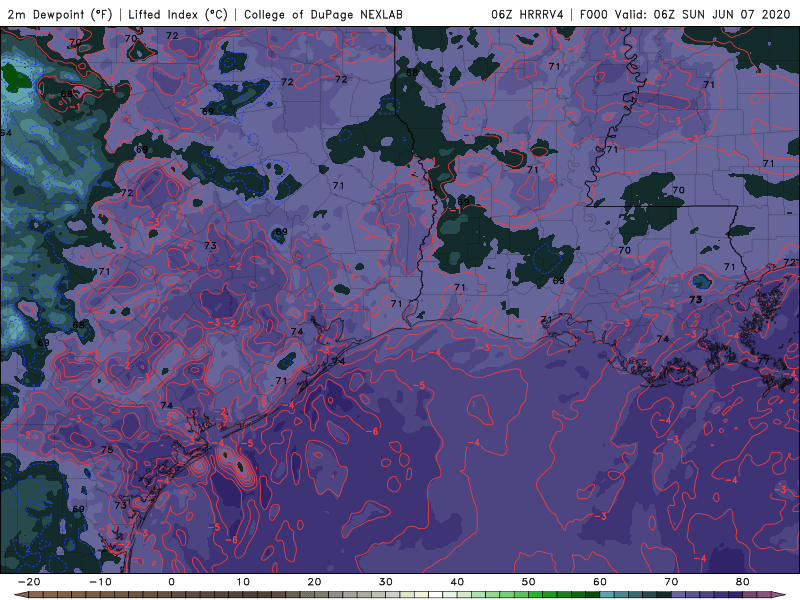Click the 60 label on the color scale

pyautogui.click(x=600, y=582)
